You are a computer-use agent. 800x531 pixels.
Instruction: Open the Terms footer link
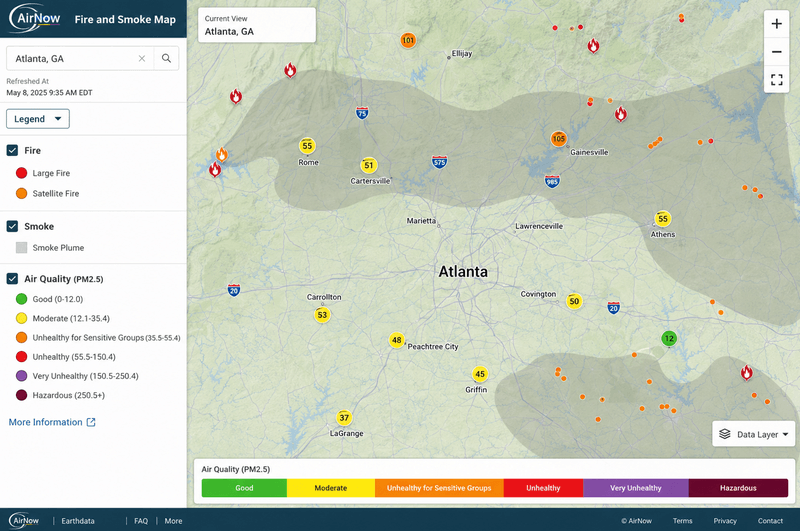point(682,521)
